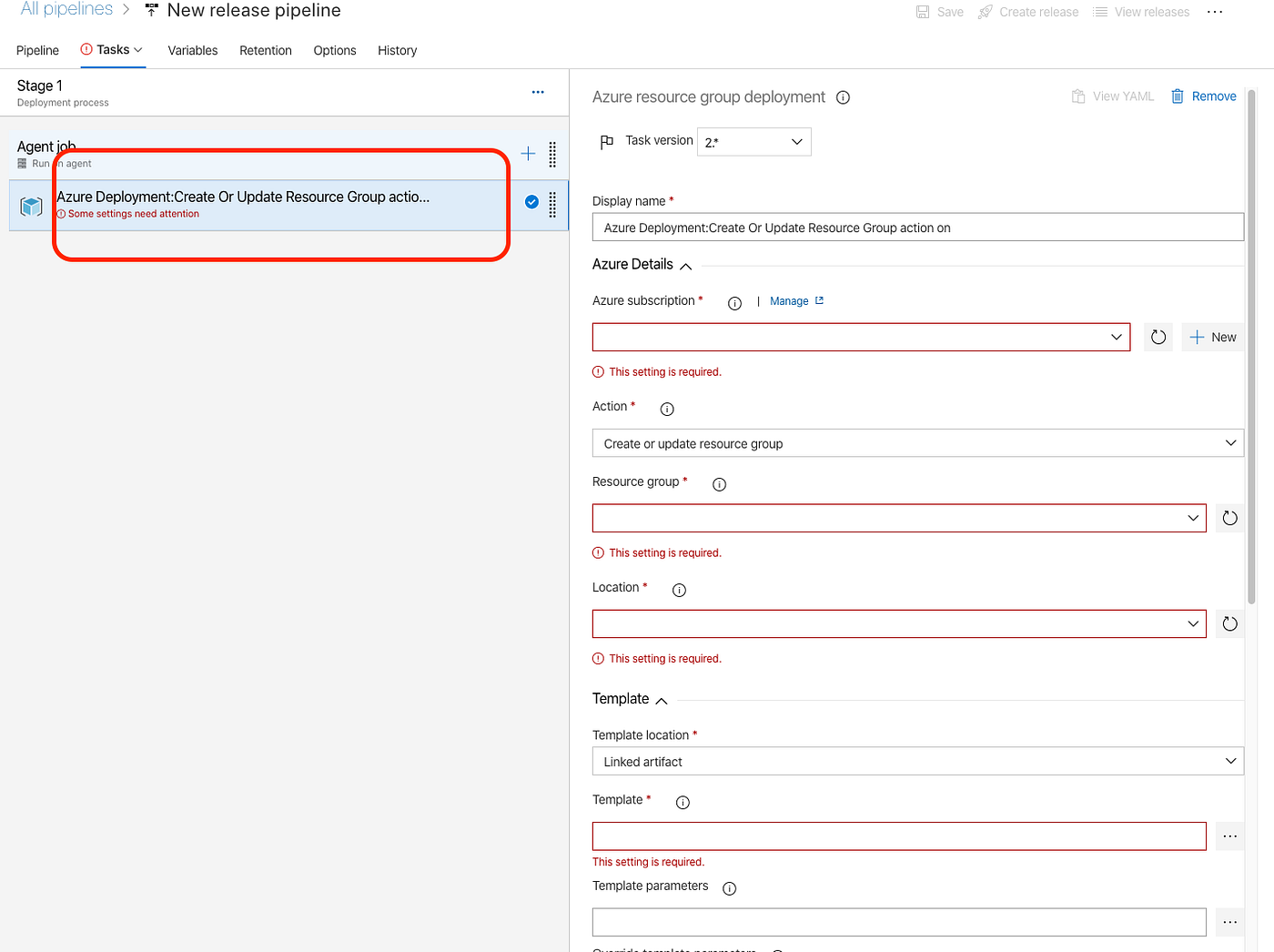
Task: Switch to the Variables tab
Action: [x=192, y=50]
